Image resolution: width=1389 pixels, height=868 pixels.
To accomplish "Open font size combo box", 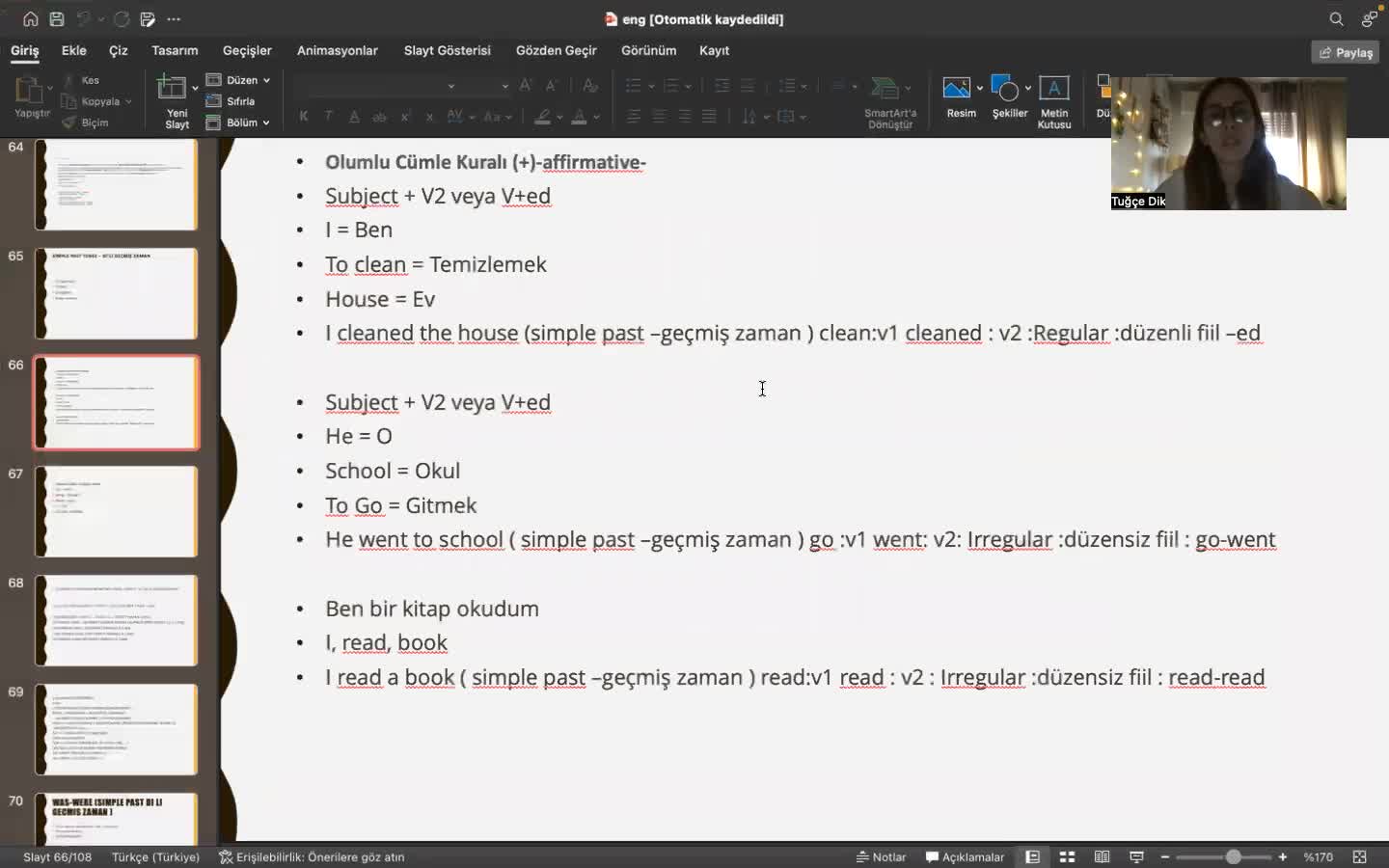I will click(487, 86).
